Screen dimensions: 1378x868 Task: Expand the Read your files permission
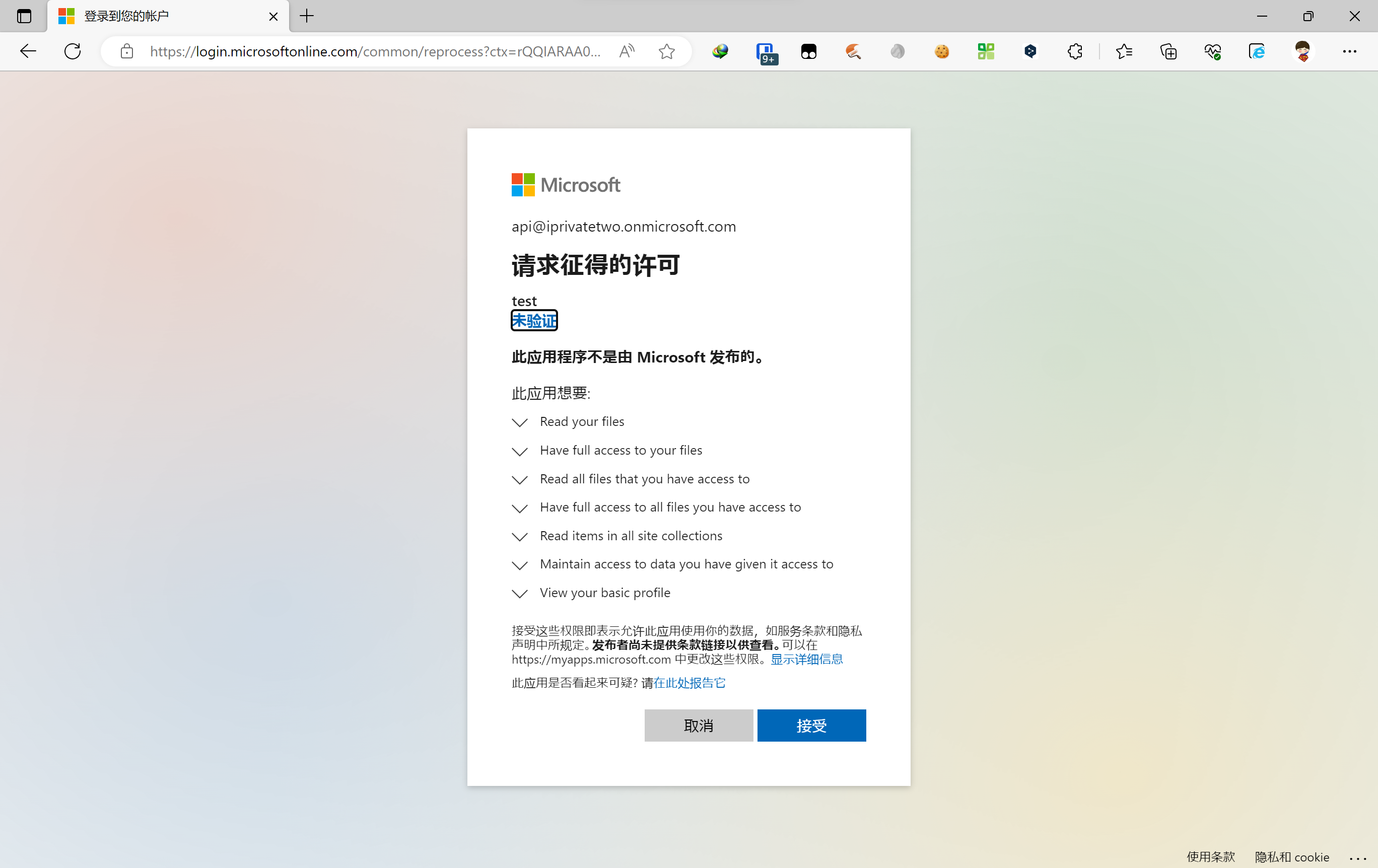[x=568, y=422]
